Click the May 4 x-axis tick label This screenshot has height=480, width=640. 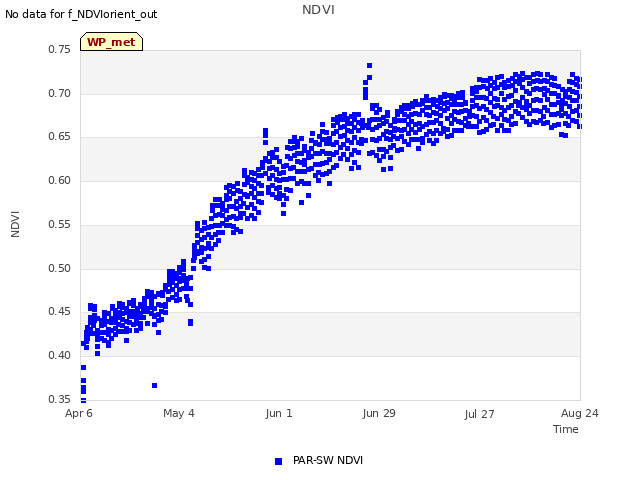[179, 413]
